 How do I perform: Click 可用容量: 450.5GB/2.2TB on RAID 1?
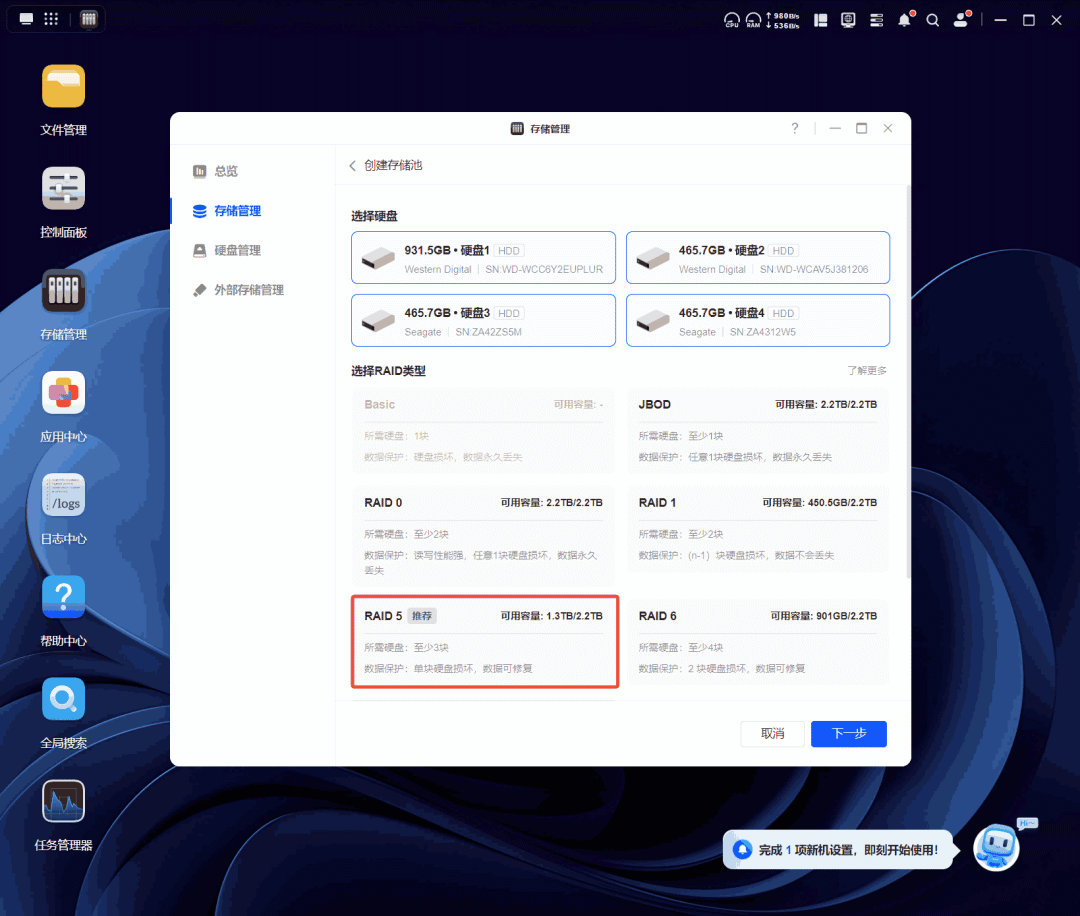(820, 503)
